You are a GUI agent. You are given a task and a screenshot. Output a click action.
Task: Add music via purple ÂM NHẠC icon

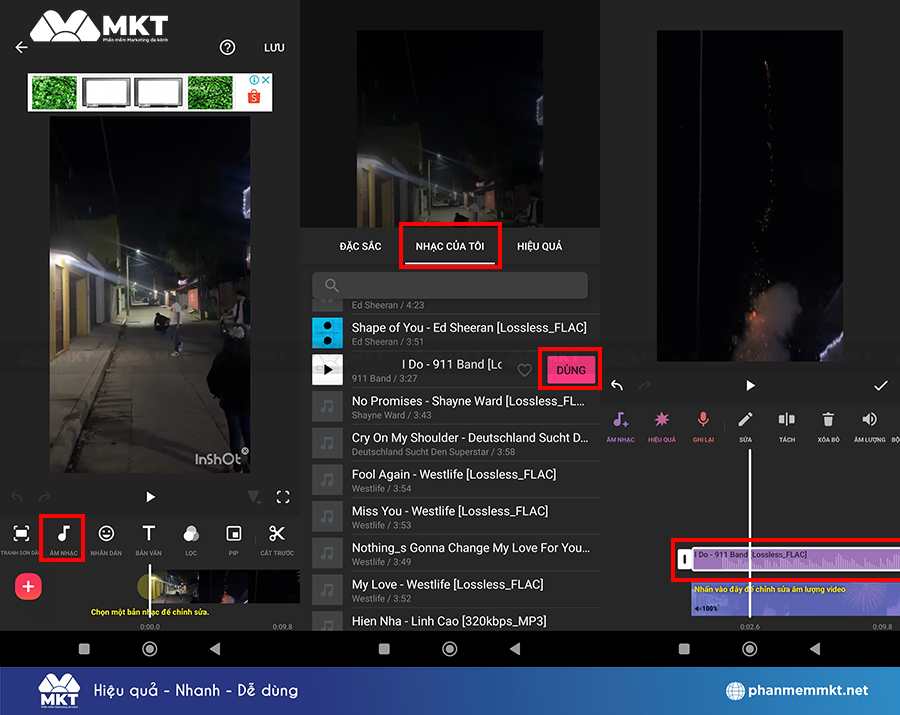(620, 426)
